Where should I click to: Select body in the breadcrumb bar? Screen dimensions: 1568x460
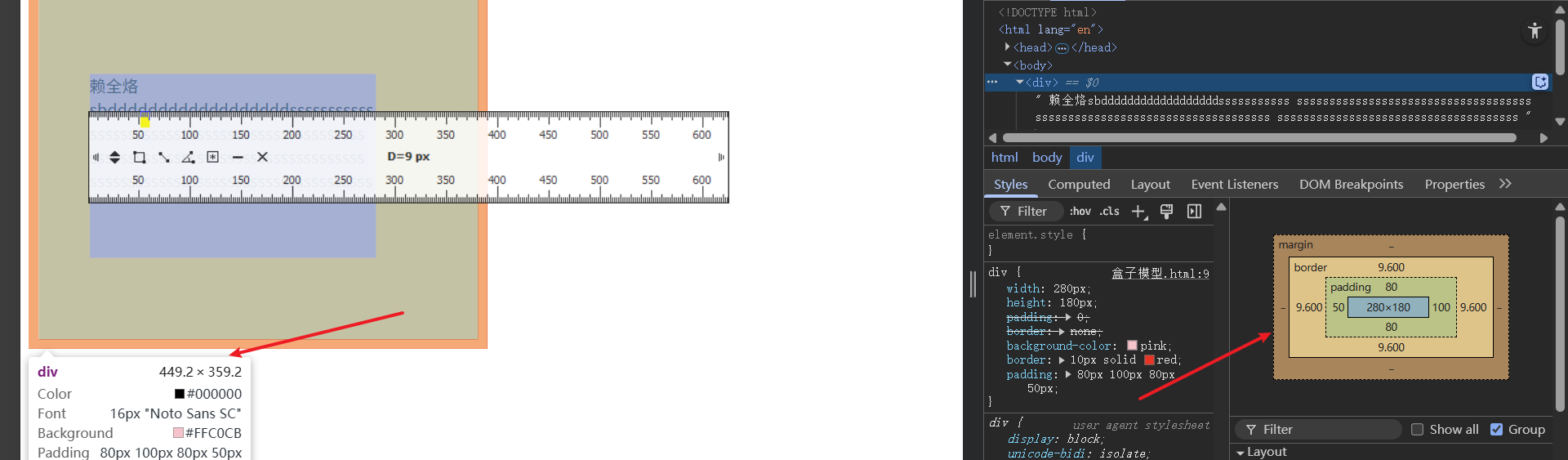pos(1047,158)
